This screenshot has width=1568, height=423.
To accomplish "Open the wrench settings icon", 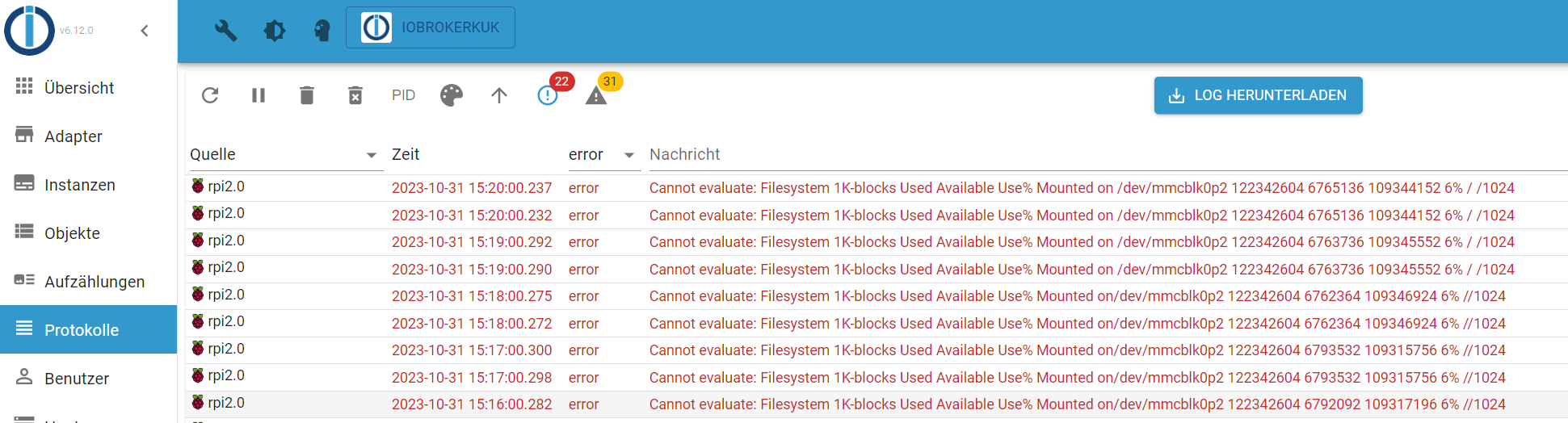I will (226, 31).
